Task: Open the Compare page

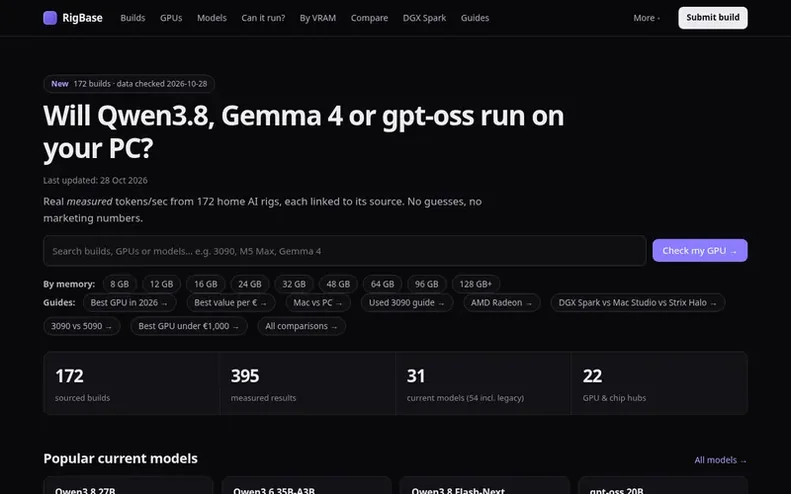Action: pos(369,18)
